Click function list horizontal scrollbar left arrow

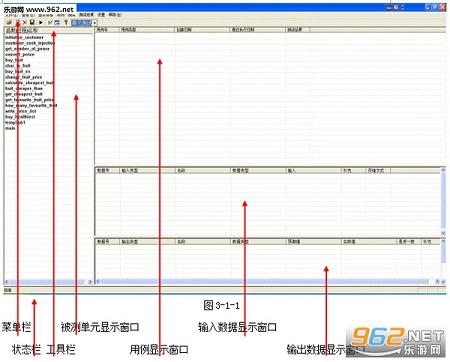click(x=7, y=282)
